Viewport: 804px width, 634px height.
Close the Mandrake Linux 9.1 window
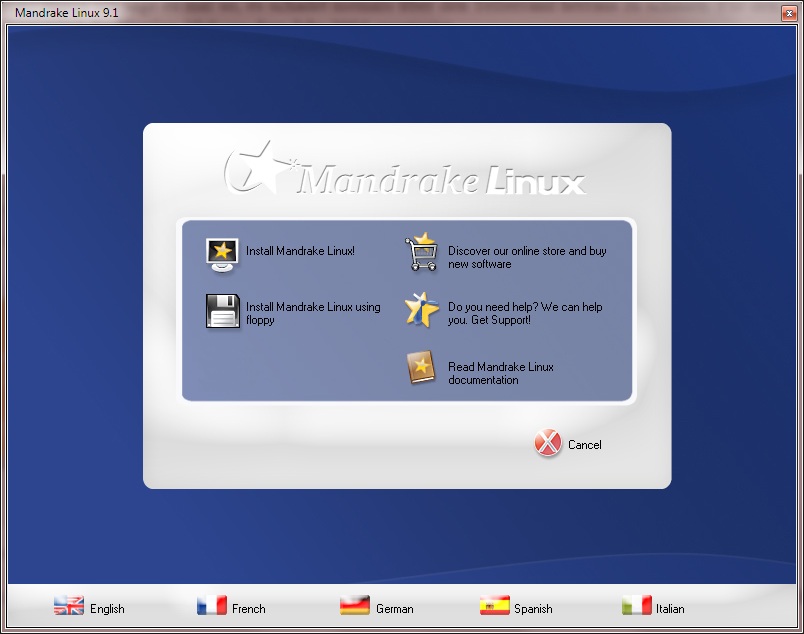[789, 13]
